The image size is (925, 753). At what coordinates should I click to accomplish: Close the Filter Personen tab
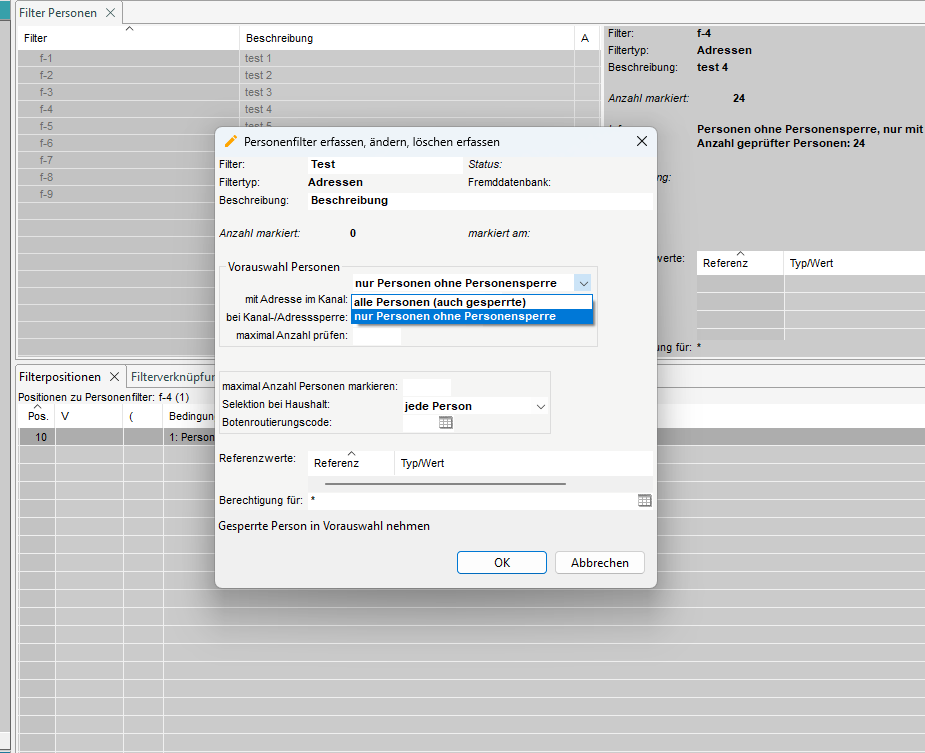[x=110, y=13]
